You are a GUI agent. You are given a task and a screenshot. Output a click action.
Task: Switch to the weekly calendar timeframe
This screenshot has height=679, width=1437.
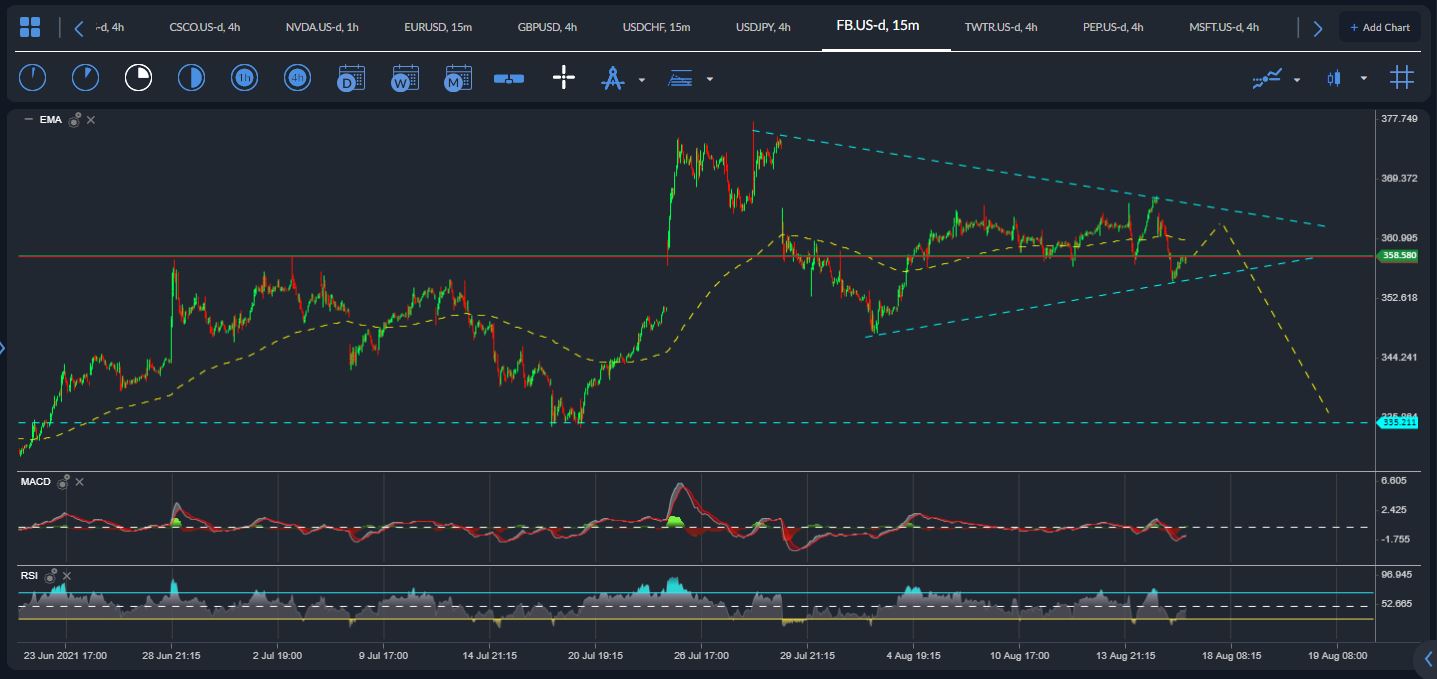click(404, 77)
